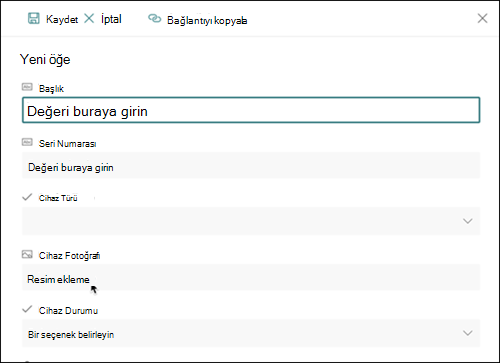Click the Cihaz Türü checkmark icon
Image resolution: width=500 pixels, height=363 pixels.
[x=27, y=197]
